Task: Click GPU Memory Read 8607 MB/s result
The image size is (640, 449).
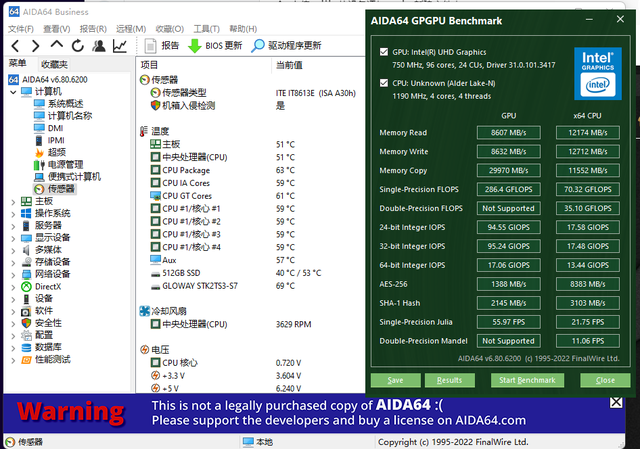Action: 509,133
